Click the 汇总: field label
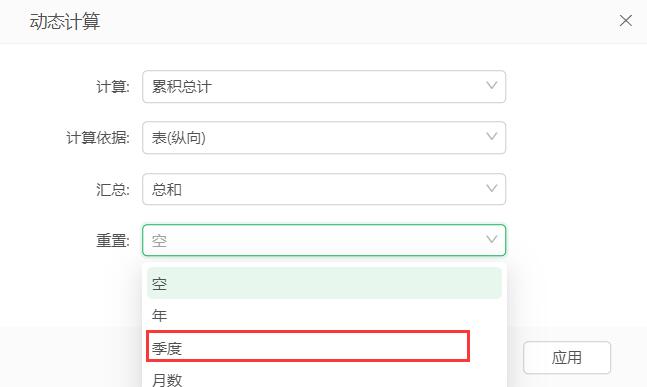This screenshot has width=647, height=387. [113, 190]
